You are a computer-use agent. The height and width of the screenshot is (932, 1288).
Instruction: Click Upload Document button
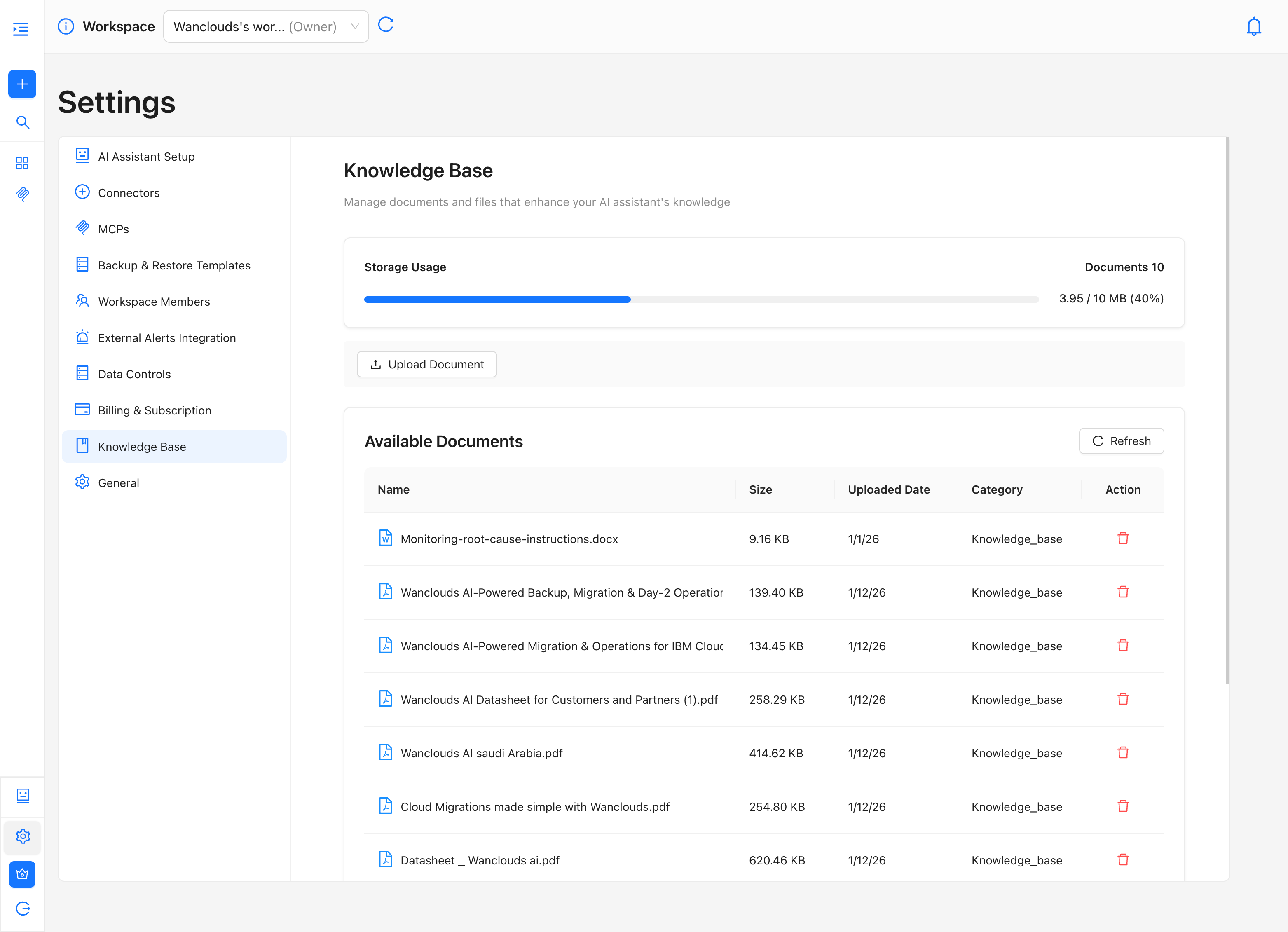426,364
